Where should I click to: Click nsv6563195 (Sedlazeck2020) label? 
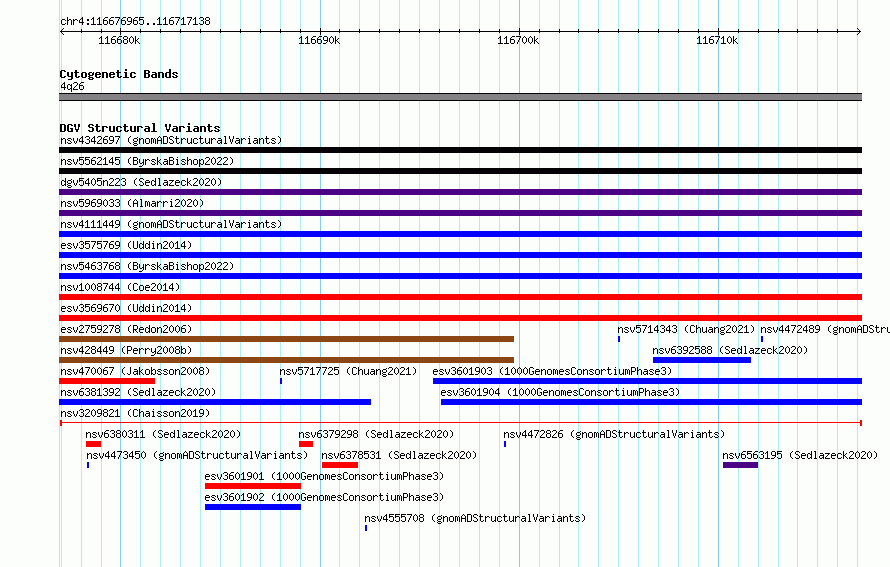click(x=800, y=455)
